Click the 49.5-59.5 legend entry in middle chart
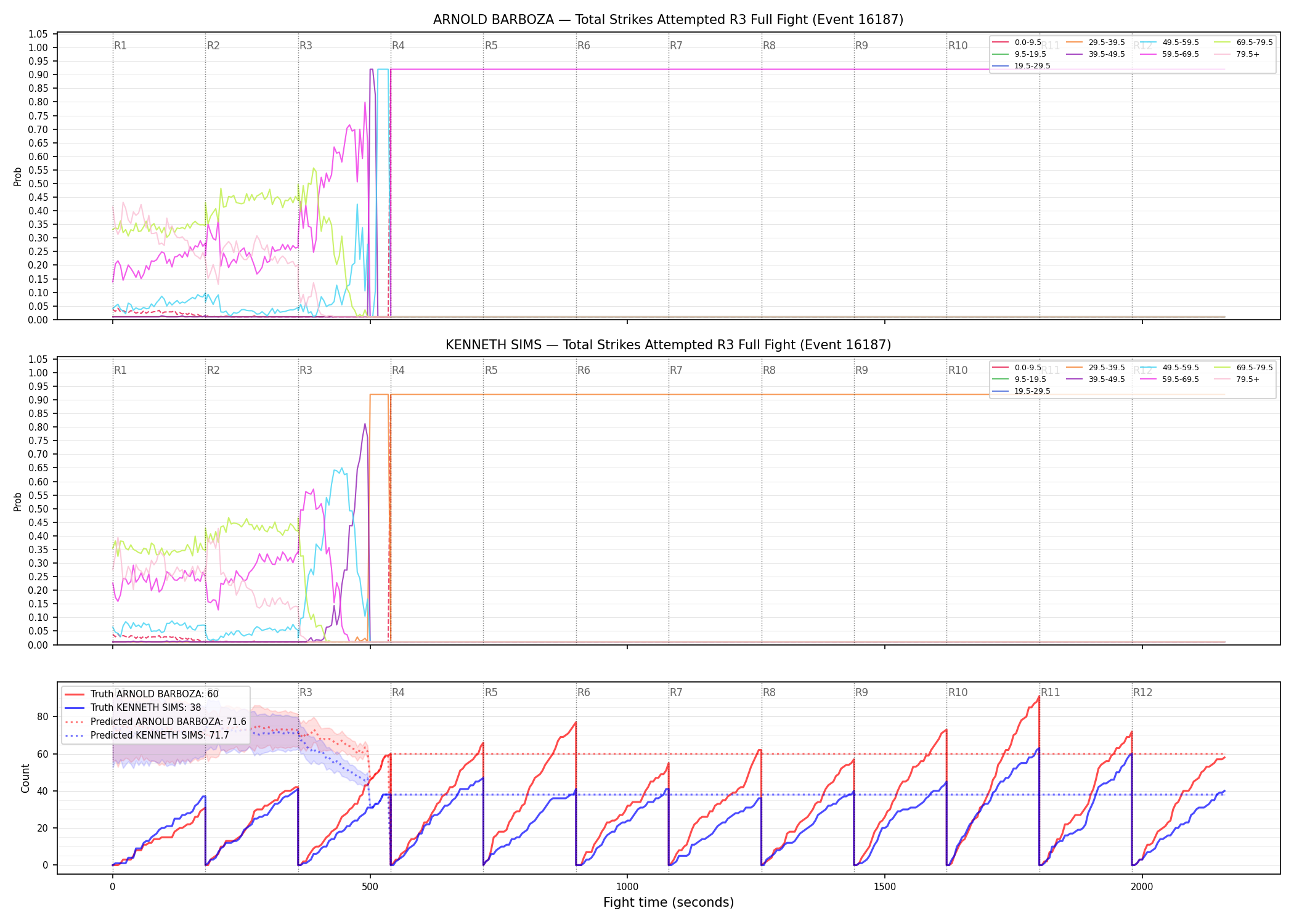 pos(1170,368)
